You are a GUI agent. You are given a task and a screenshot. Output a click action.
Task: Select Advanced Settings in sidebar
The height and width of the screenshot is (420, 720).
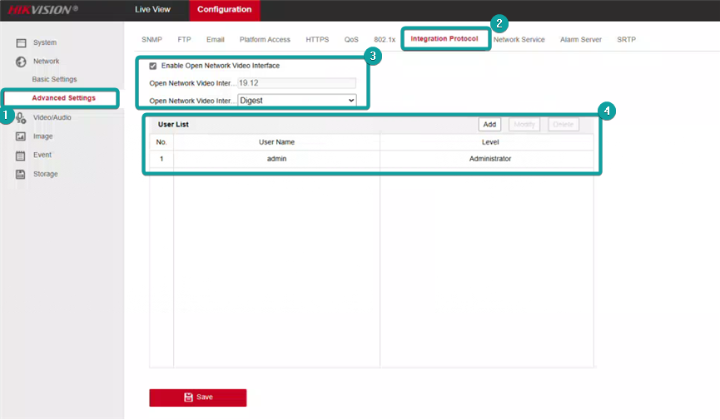(64, 98)
